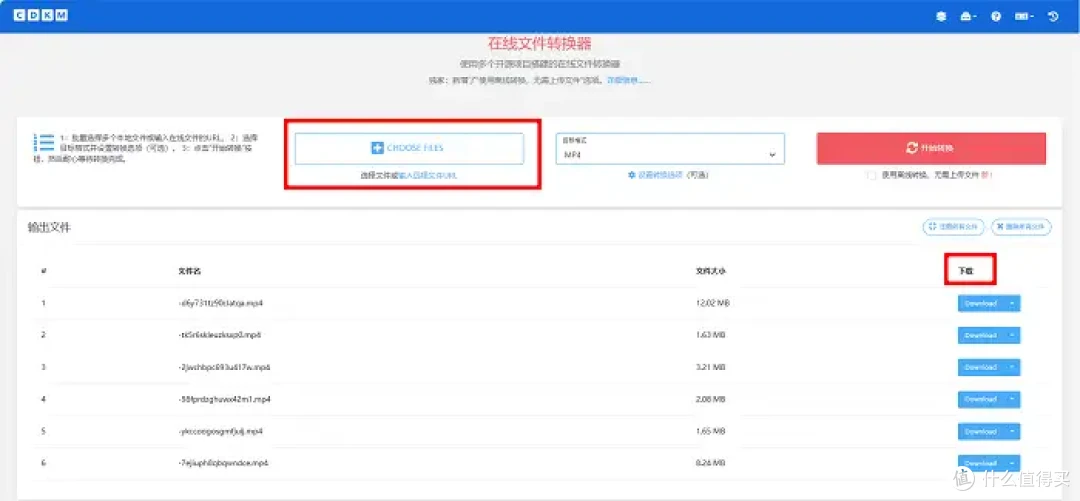Open the stacked layers icon in header
This screenshot has width=1080, height=501.
pos(942,17)
